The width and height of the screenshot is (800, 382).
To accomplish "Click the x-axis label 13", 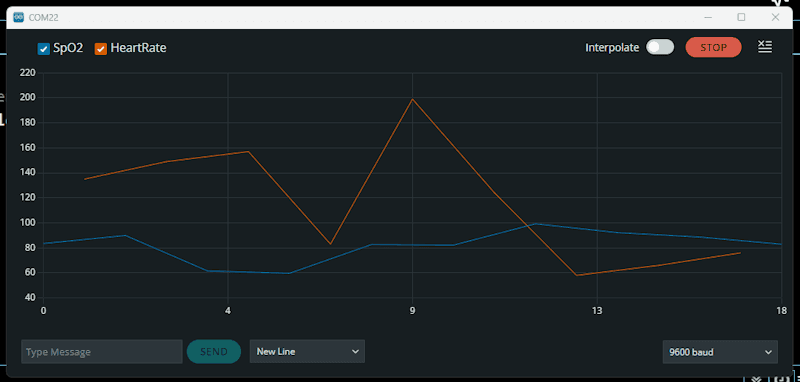I will 597,311.
